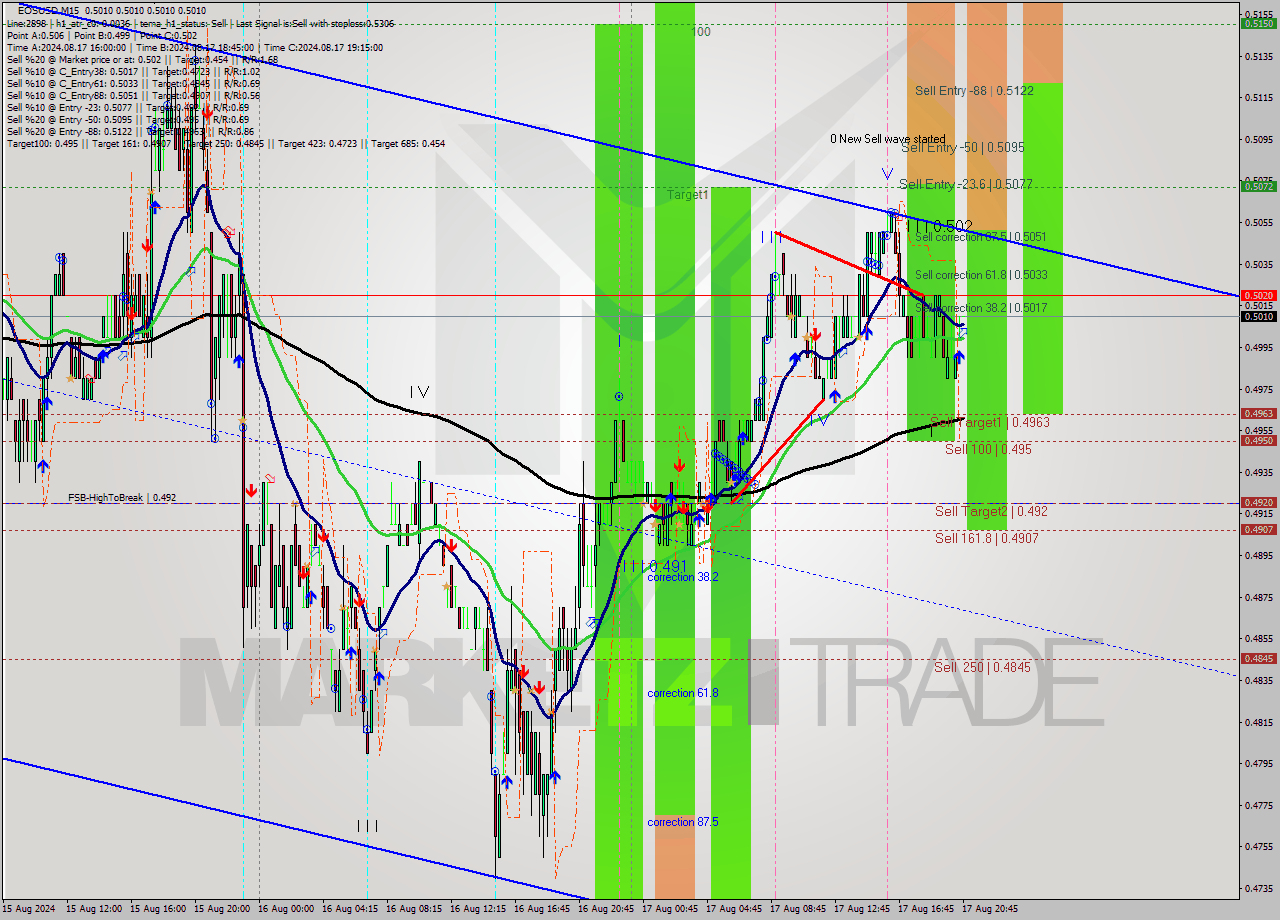Click the '17 Aug 08:45' time axis label
This screenshot has width=1280, height=920.
(x=798, y=909)
